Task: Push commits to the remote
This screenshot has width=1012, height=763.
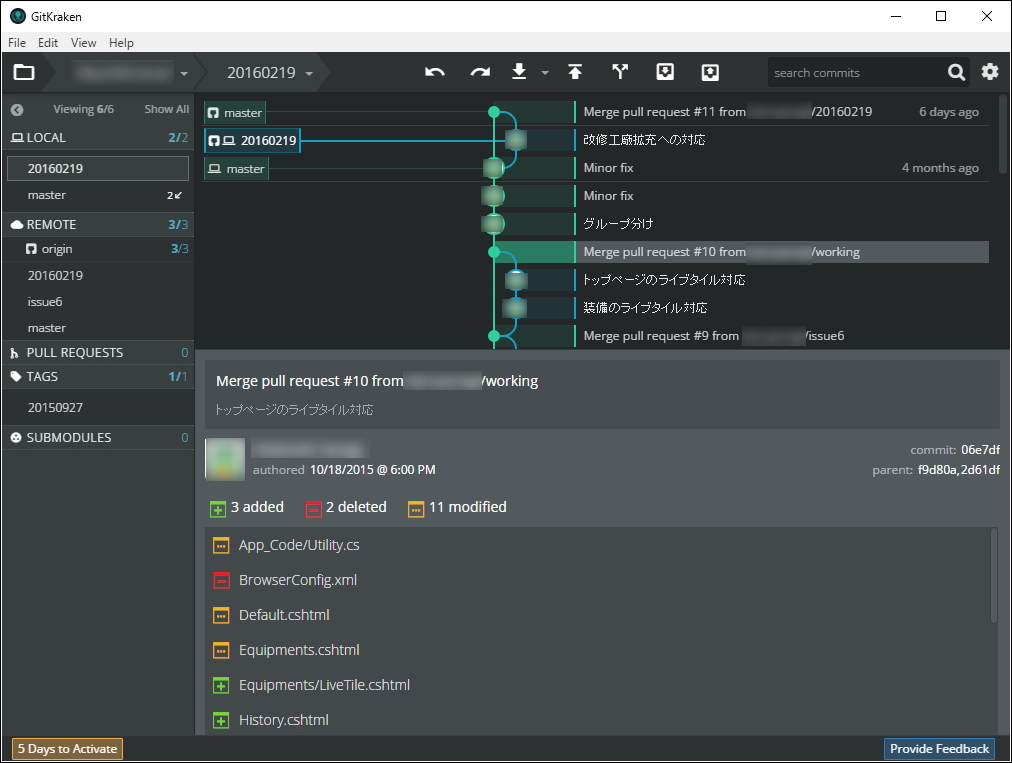Action: point(573,72)
